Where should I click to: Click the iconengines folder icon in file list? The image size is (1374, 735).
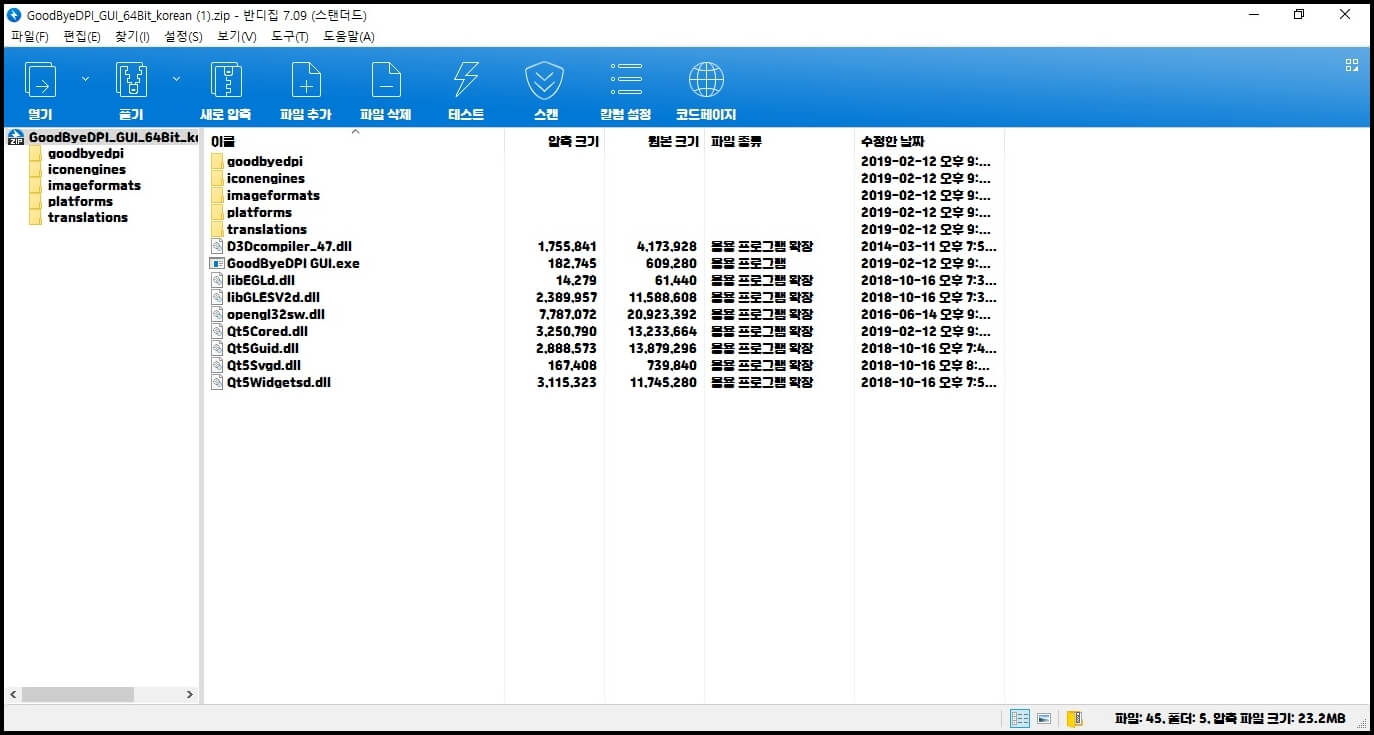point(218,178)
